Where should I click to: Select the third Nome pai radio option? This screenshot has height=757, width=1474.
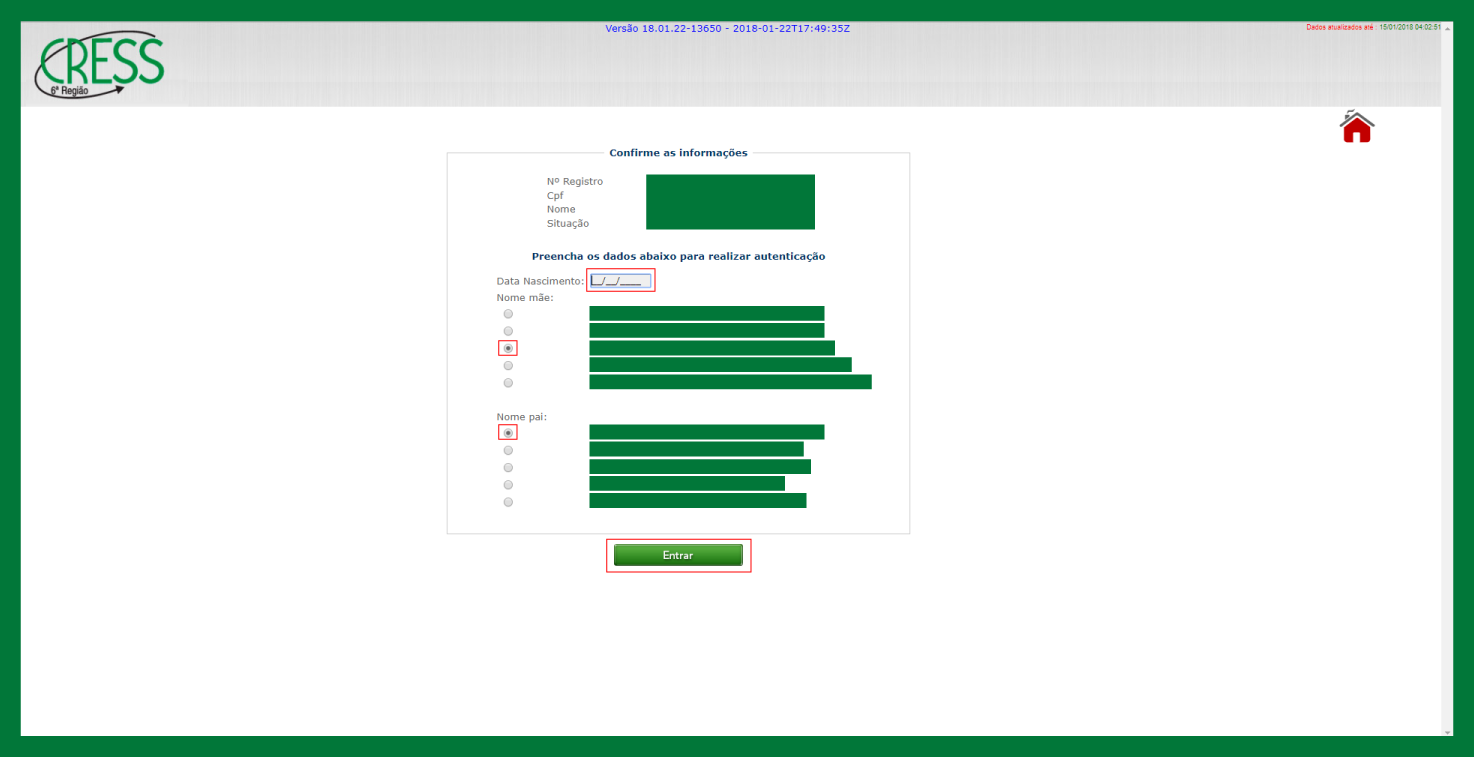[x=508, y=467]
